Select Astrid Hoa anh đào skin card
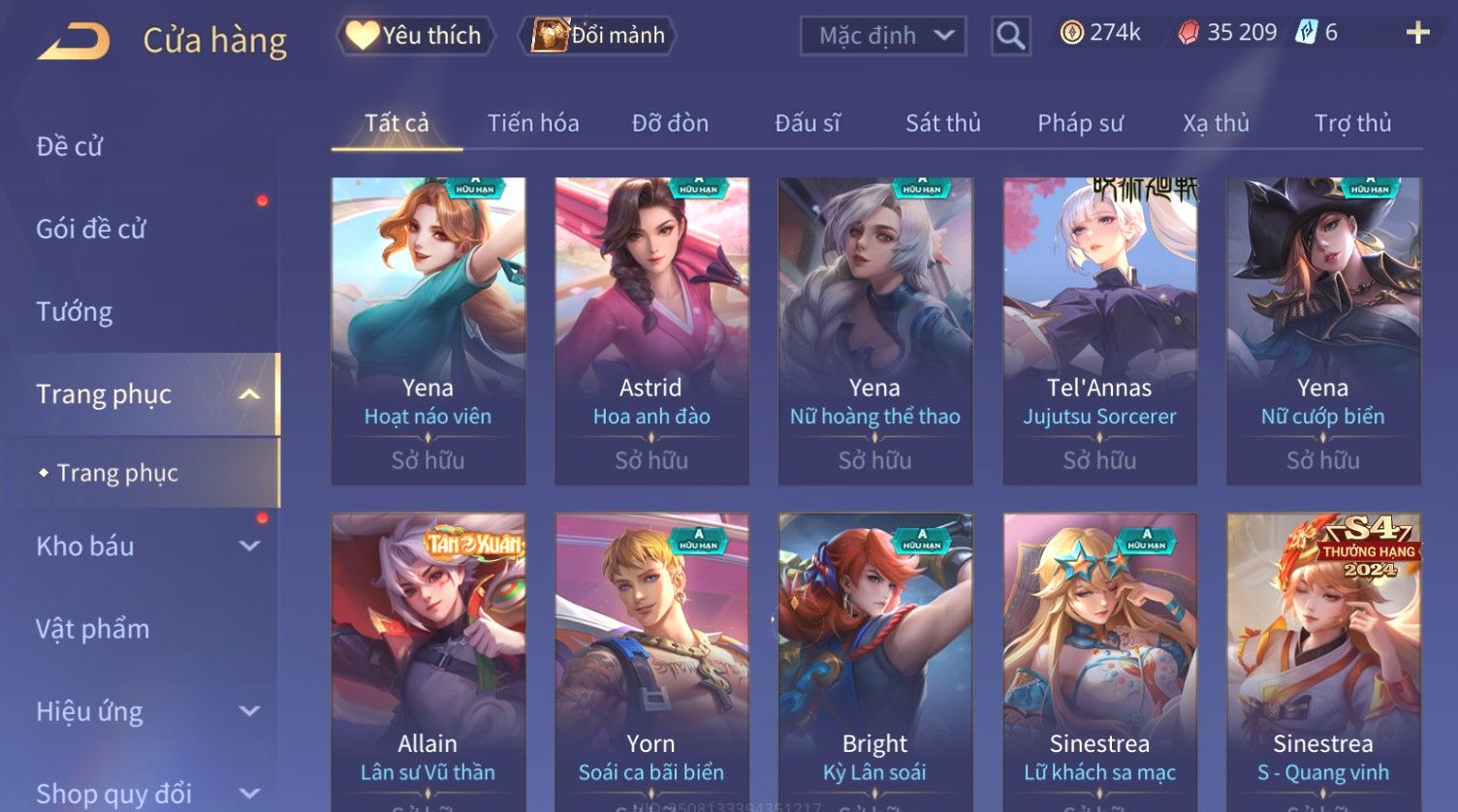Viewport: 1458px width, 812px height. tap(651, 330)
